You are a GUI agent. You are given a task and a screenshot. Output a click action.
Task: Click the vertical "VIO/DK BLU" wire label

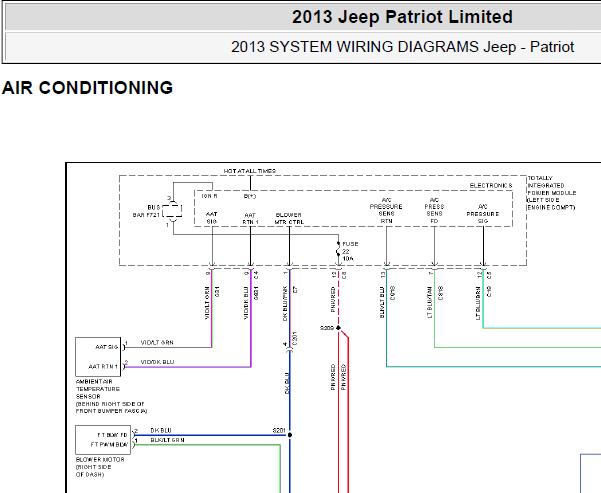click(246, 303)
